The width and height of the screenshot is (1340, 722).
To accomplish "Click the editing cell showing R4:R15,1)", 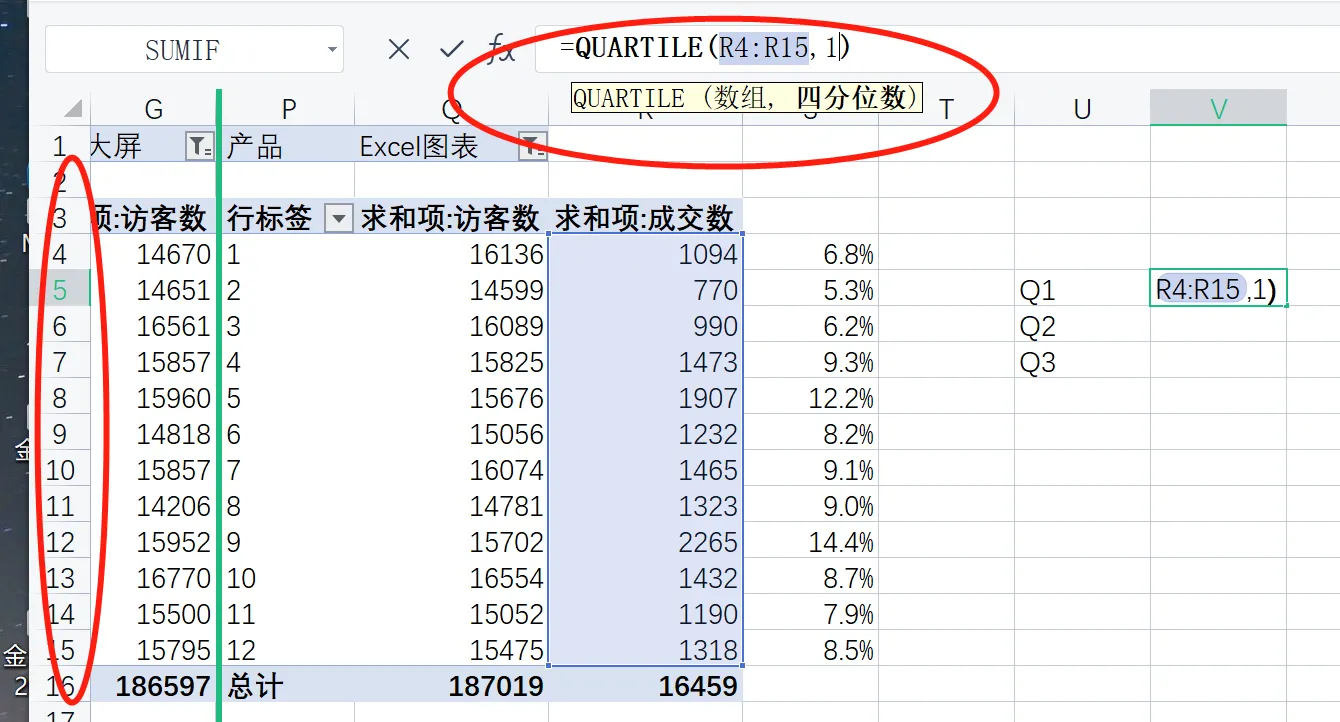I will [1218, 290].
